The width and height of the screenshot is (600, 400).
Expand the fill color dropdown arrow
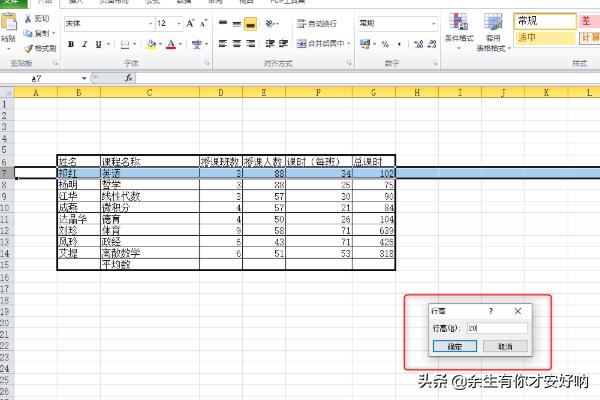point(160,44)
